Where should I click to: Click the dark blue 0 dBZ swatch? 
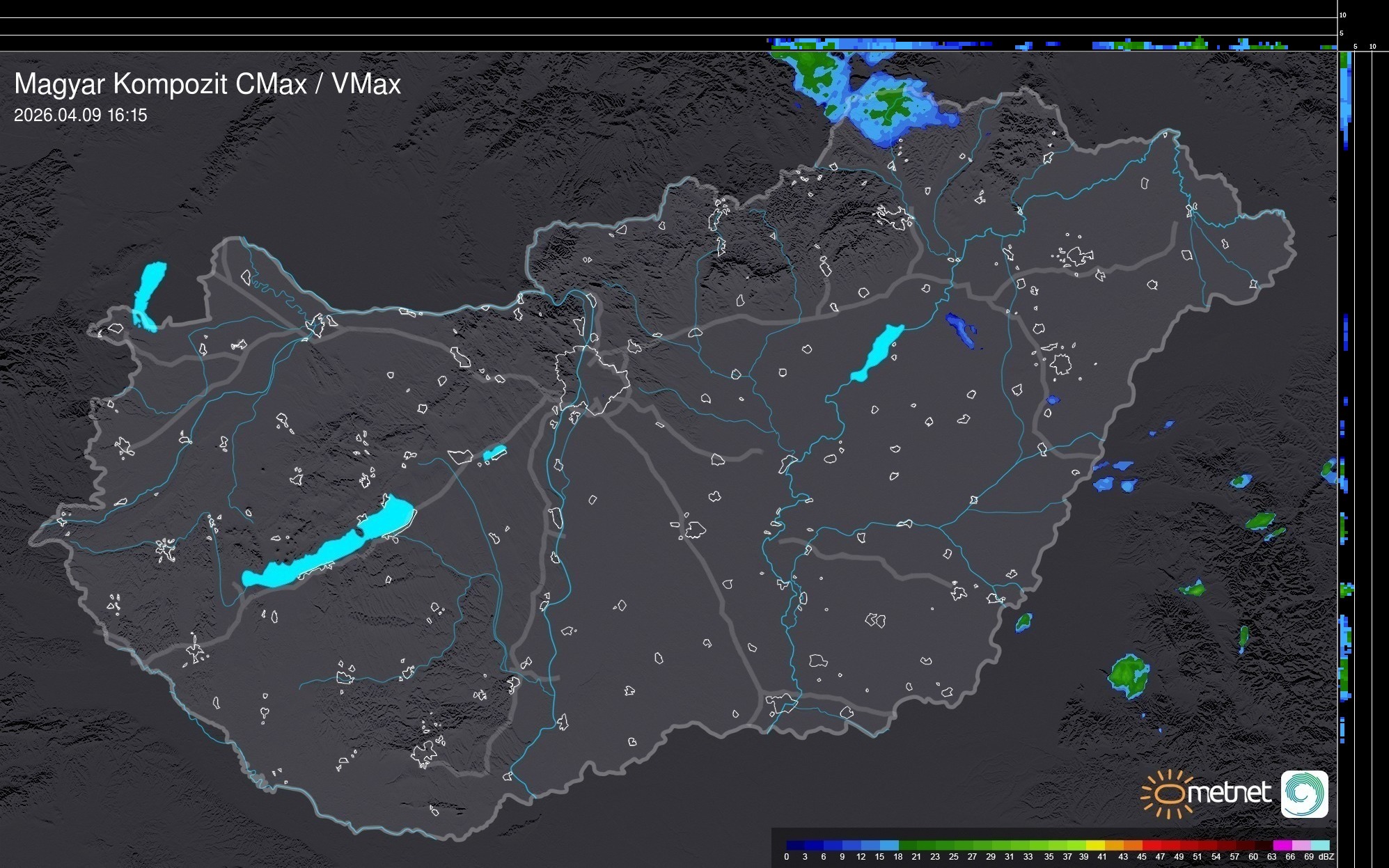pos(794,845)
